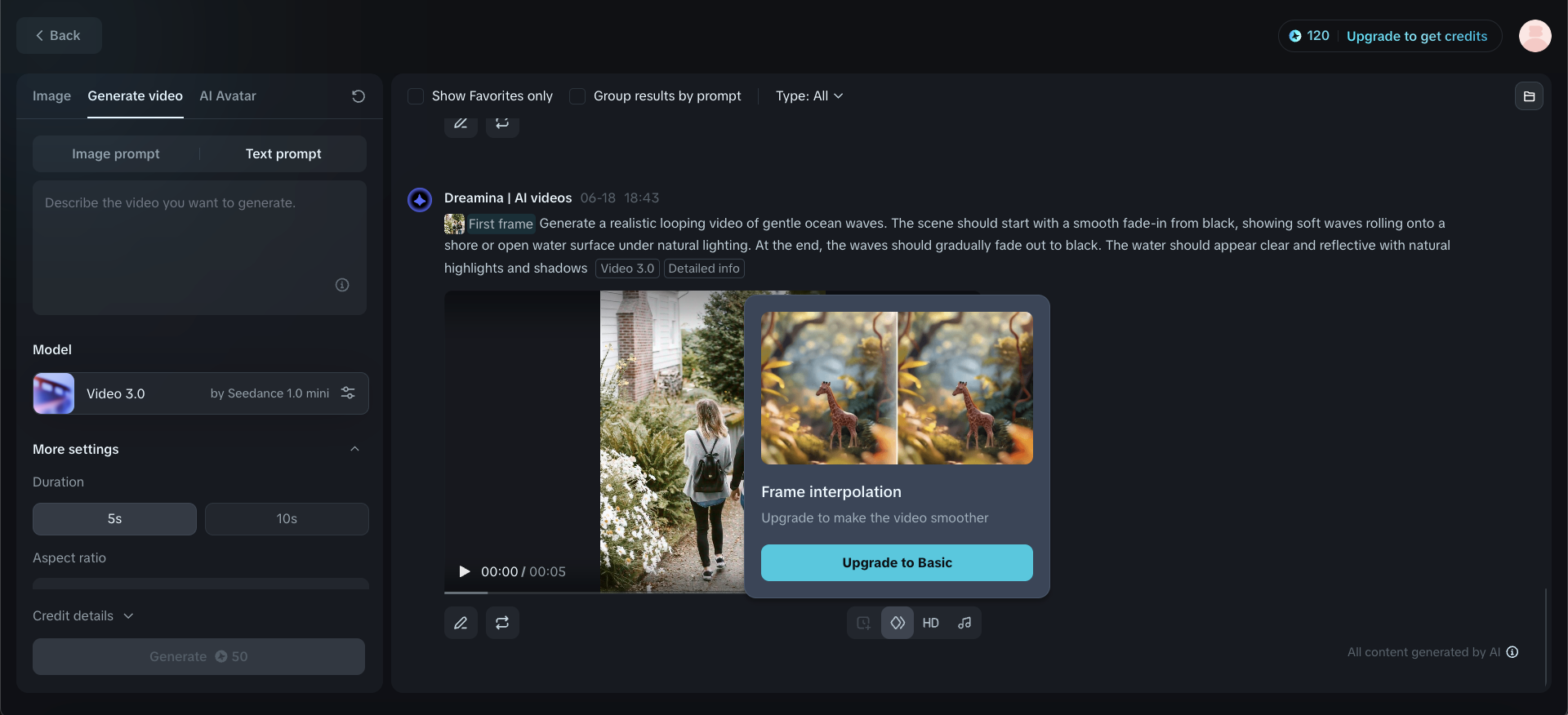
Task: Switch to the AI Avatar tab
Action: pyautogui.click(x=228, y=96)
